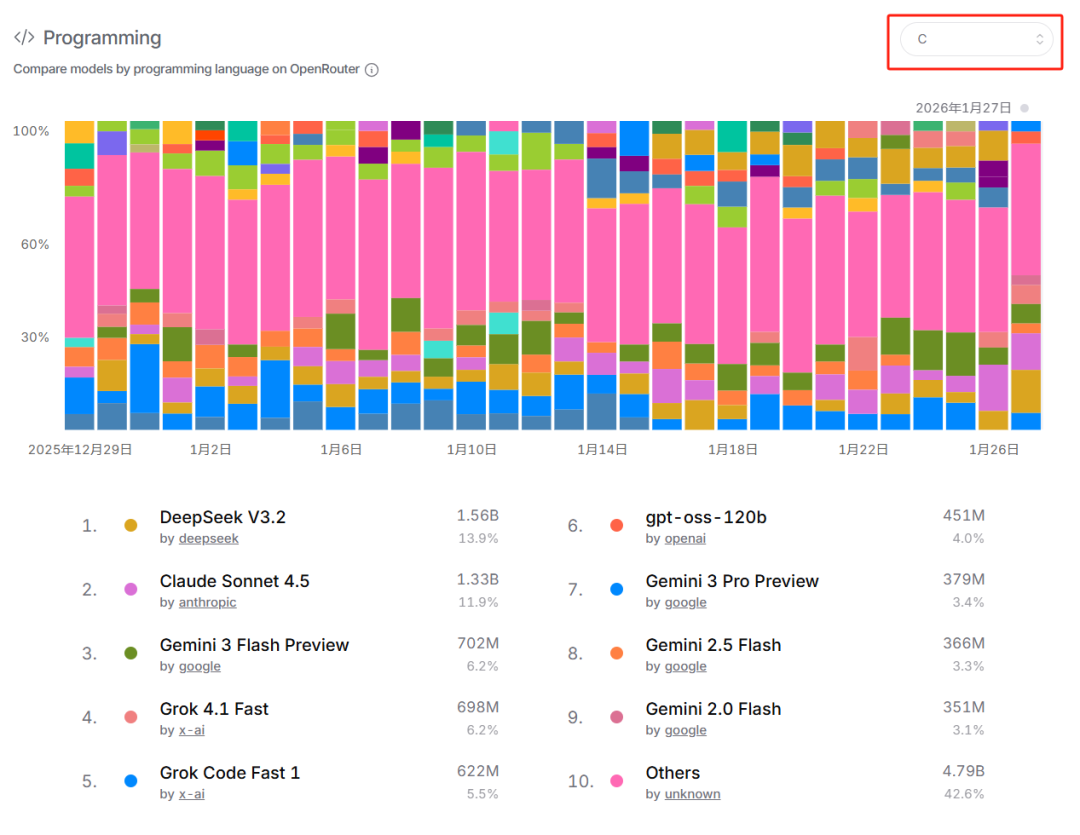
Task: Open the unknown link under Others
Action: (x=692, y=794)
